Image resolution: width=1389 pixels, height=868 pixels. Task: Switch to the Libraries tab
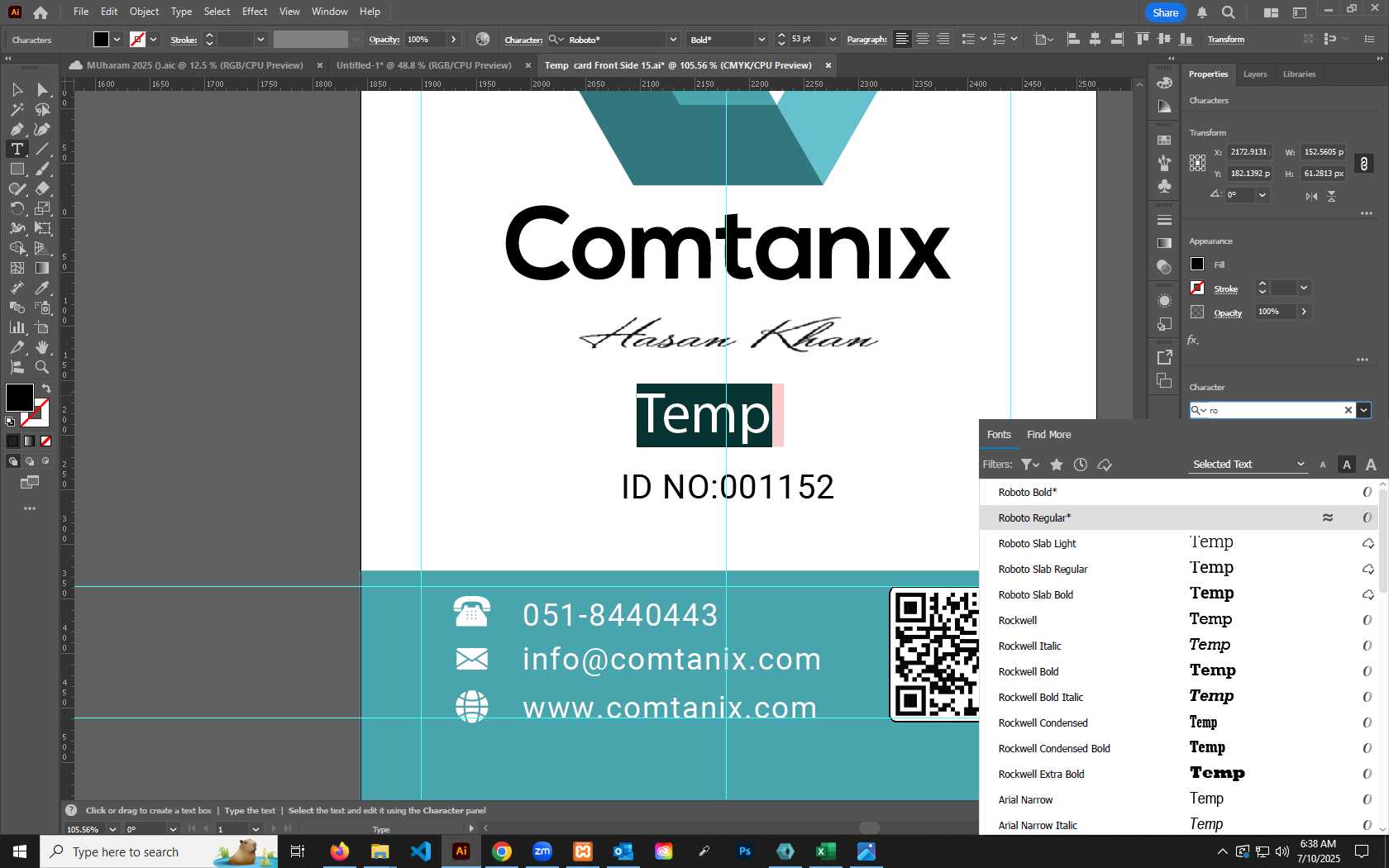pyautogui.click(x=1299, y=74)
